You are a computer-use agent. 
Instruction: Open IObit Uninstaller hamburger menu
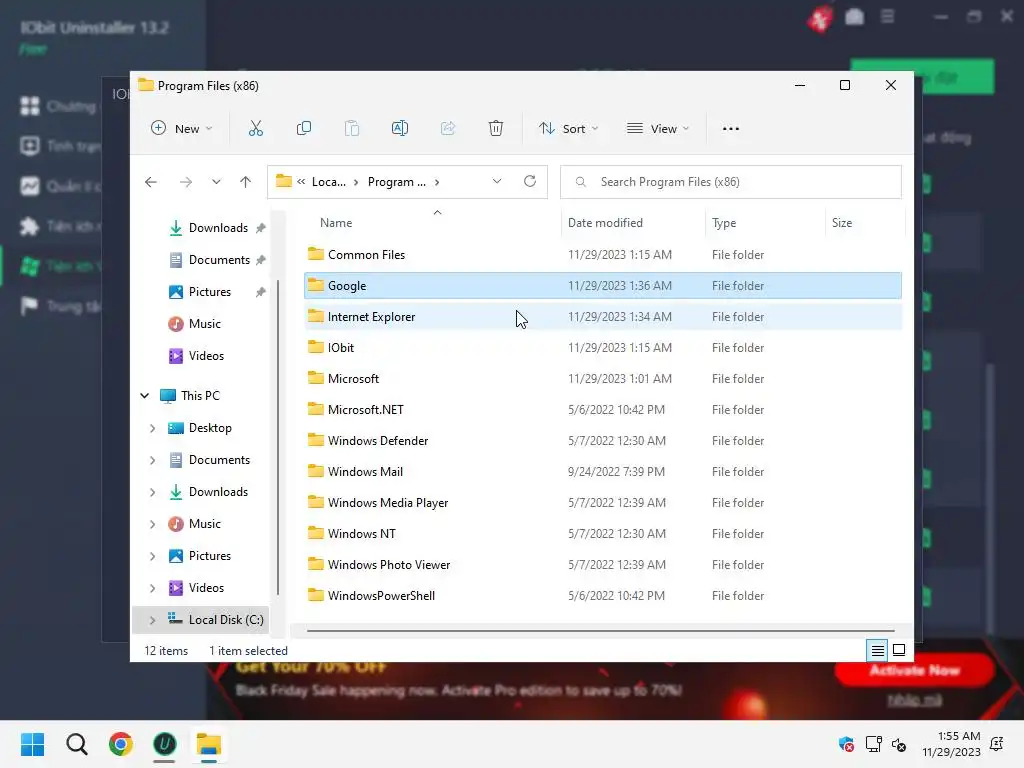point(888,16)
